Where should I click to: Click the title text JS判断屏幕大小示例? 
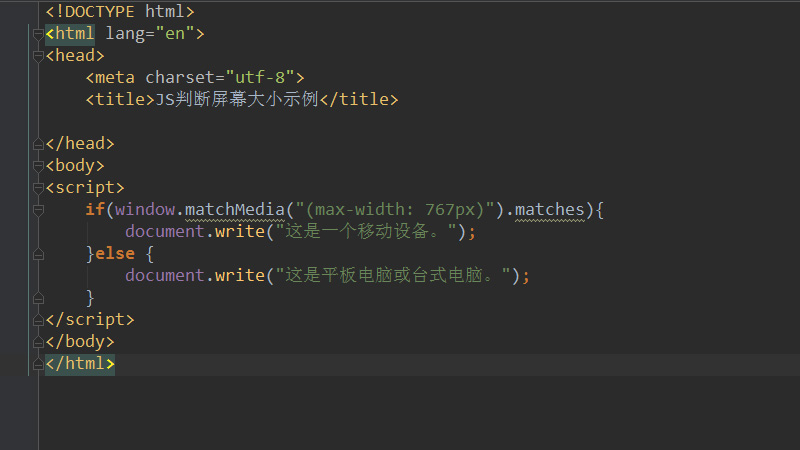(x=239, y=100)
